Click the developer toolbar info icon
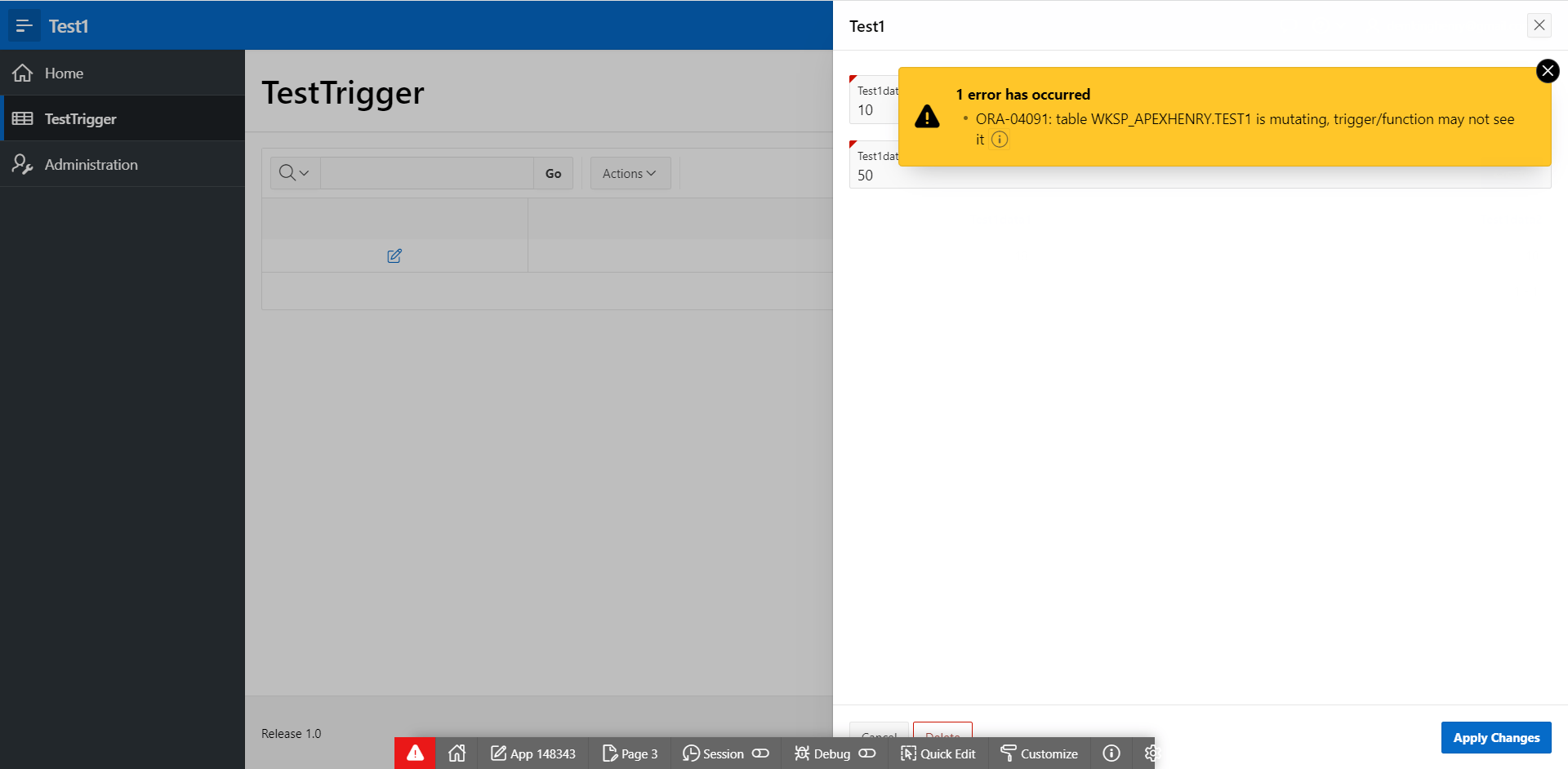 [x=1111, y=753]
